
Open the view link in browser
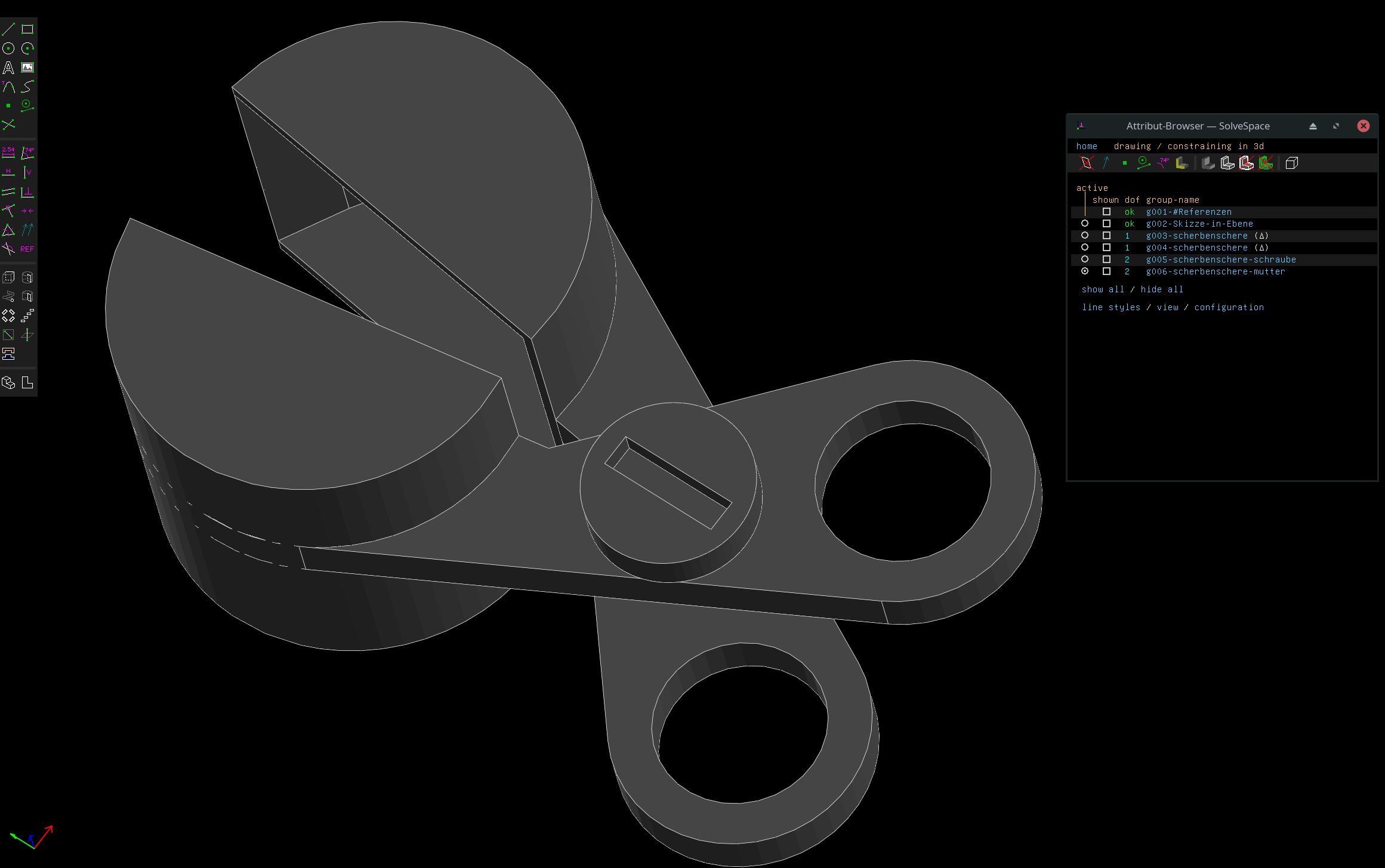point(1168,307)
